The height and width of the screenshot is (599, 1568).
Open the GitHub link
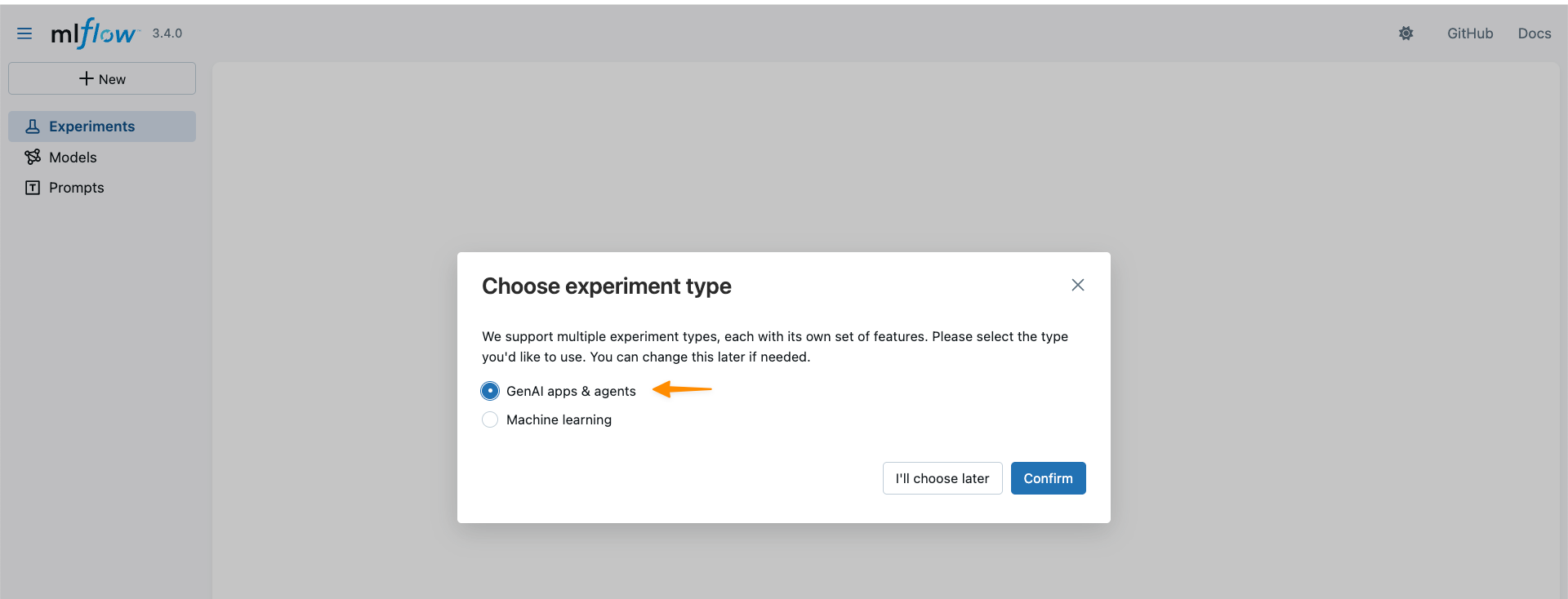coord(1470,33)
